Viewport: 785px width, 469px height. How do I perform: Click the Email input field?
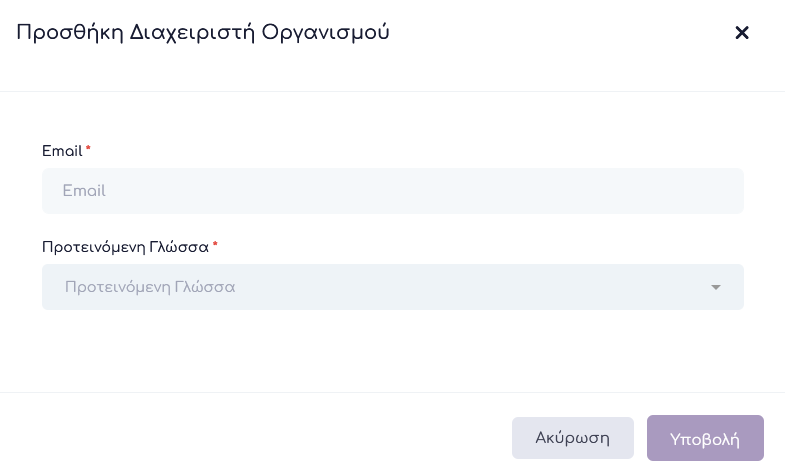(392, 191)
